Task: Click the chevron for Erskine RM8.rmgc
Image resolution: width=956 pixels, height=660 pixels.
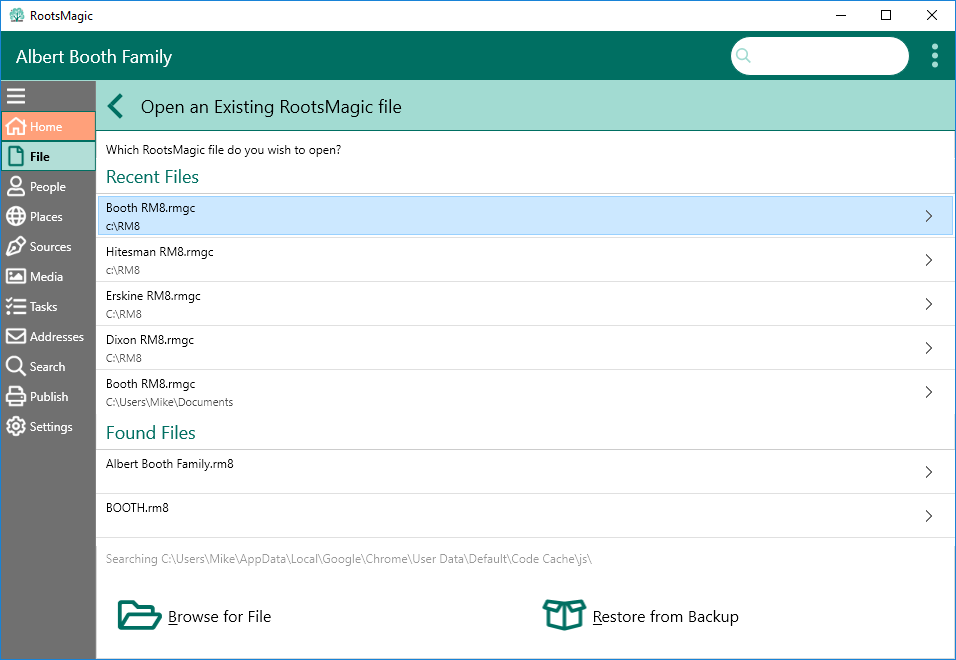Action: tap(929, 303)
